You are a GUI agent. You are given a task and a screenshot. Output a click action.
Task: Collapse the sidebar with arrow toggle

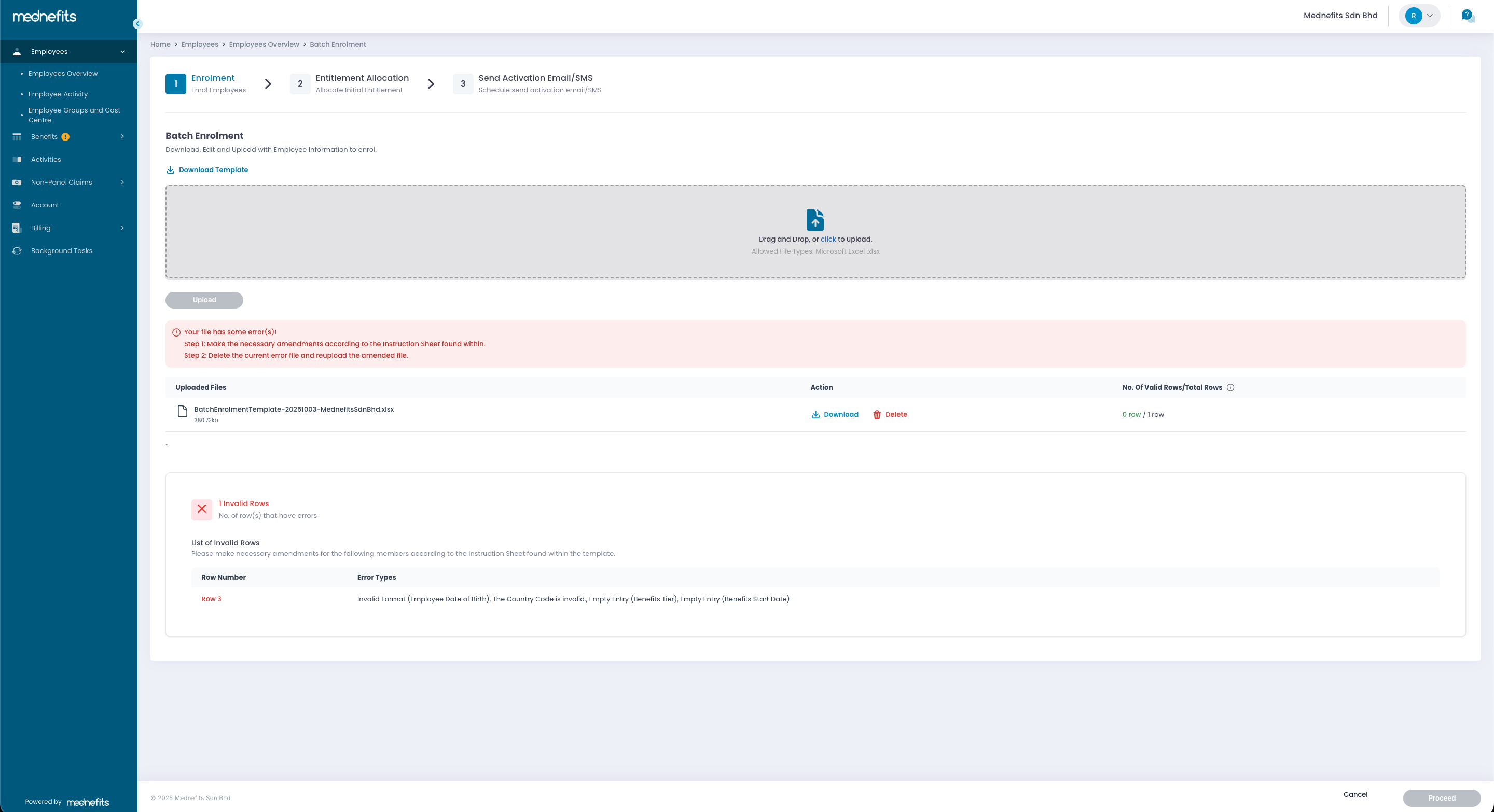137,24
